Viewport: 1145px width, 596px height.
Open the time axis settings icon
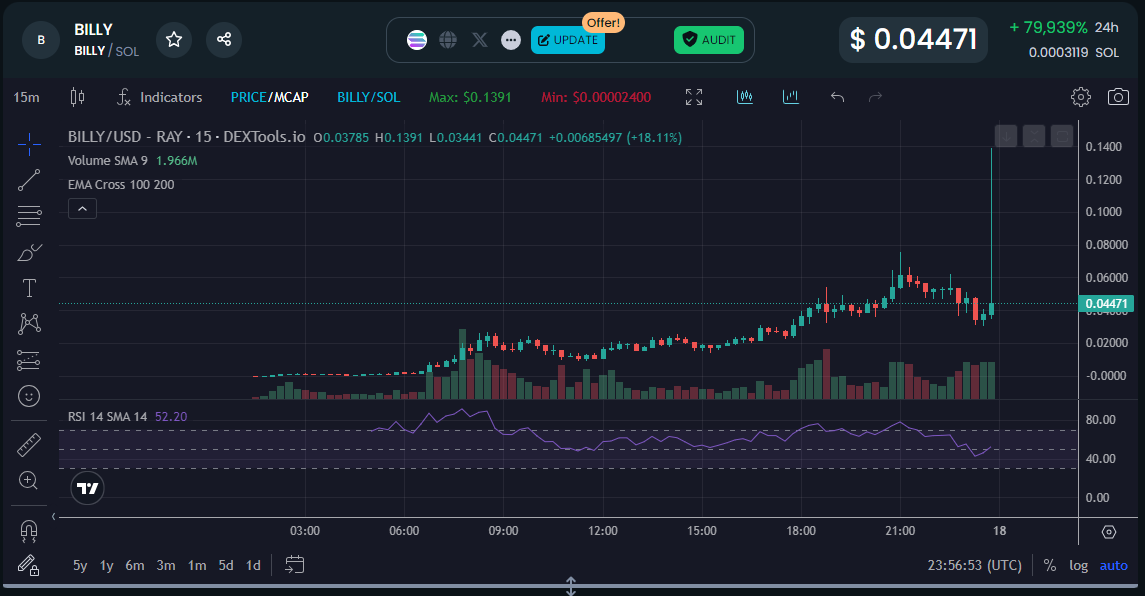pyautogui.click(x=1108, y=532)
